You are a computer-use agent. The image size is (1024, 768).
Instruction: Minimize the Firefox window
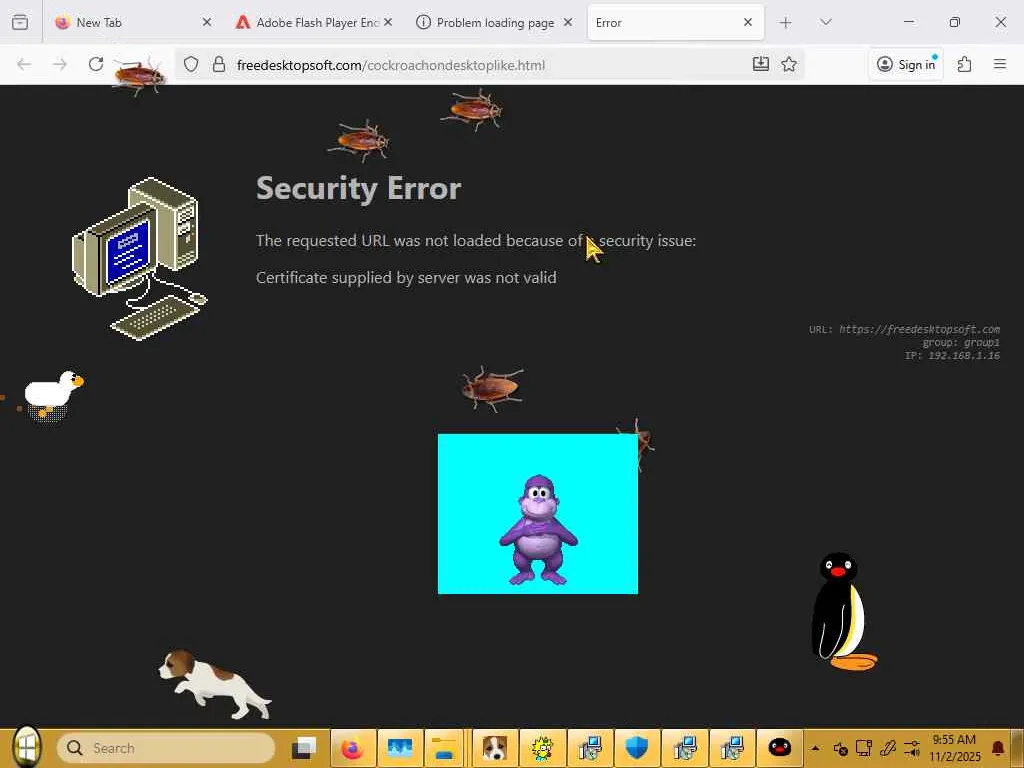pyautogui.click(x=908, y=22)
